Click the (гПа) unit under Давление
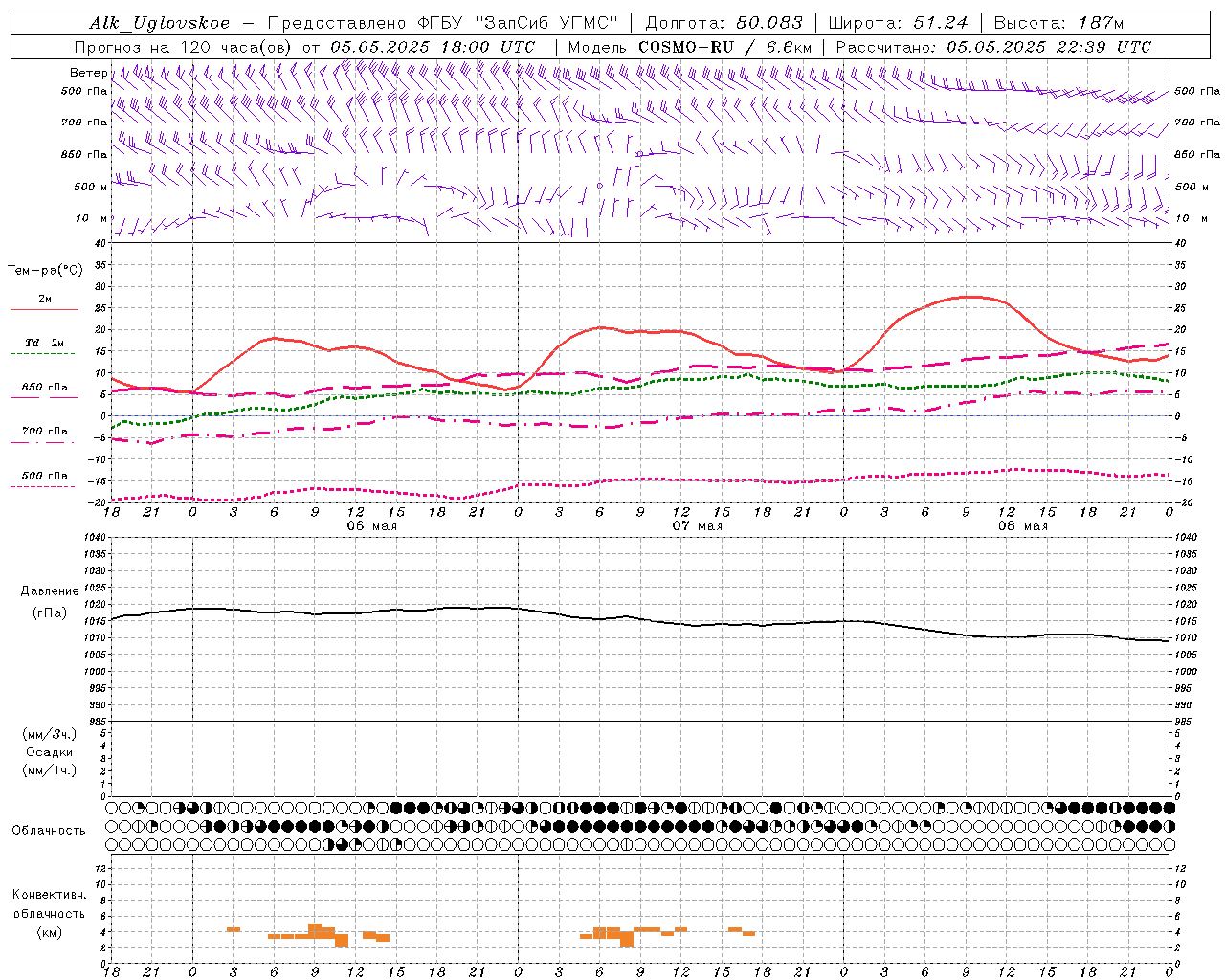 (50, 613)
